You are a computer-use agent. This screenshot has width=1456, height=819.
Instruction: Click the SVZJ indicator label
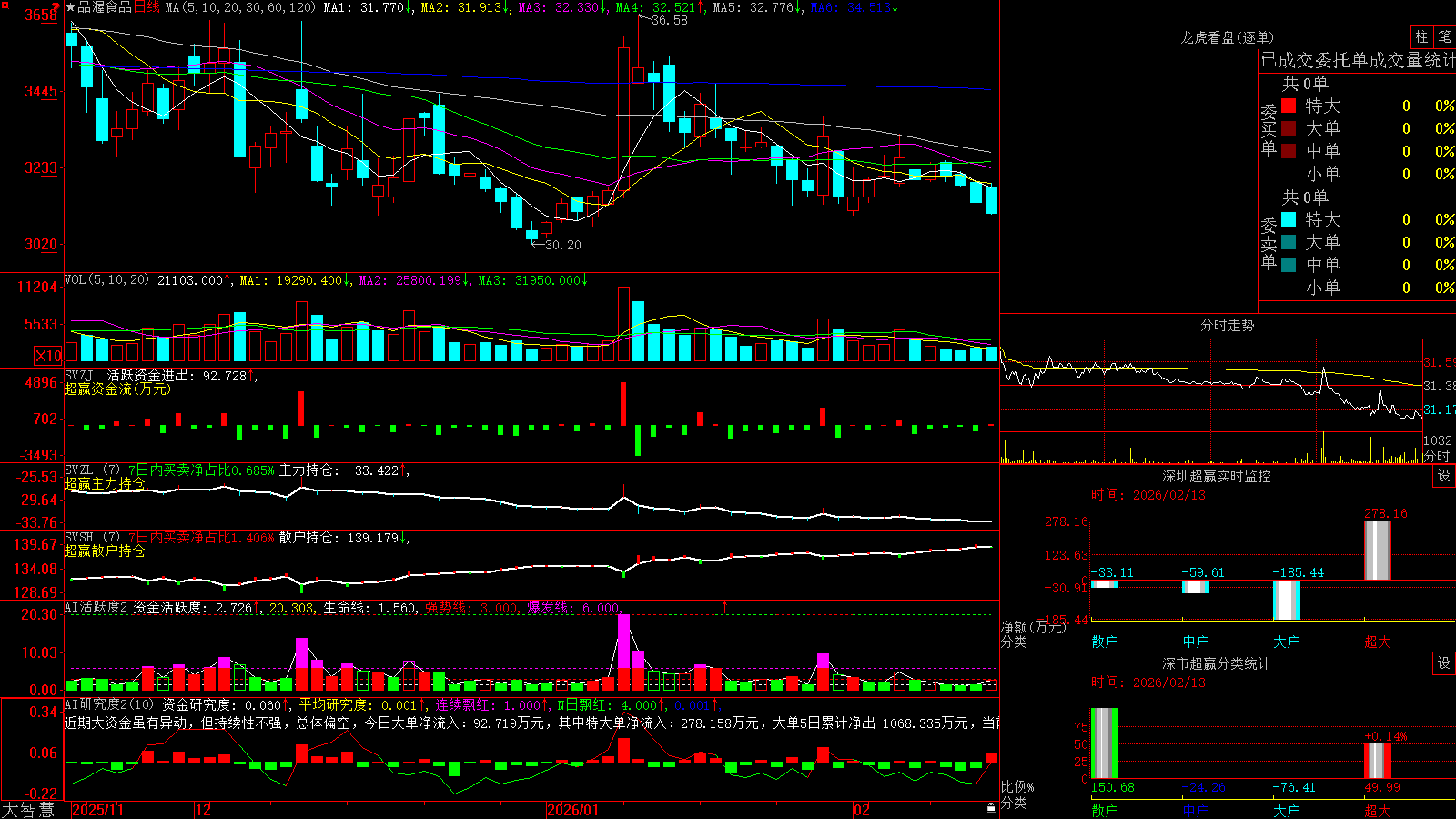coord(79,375)
